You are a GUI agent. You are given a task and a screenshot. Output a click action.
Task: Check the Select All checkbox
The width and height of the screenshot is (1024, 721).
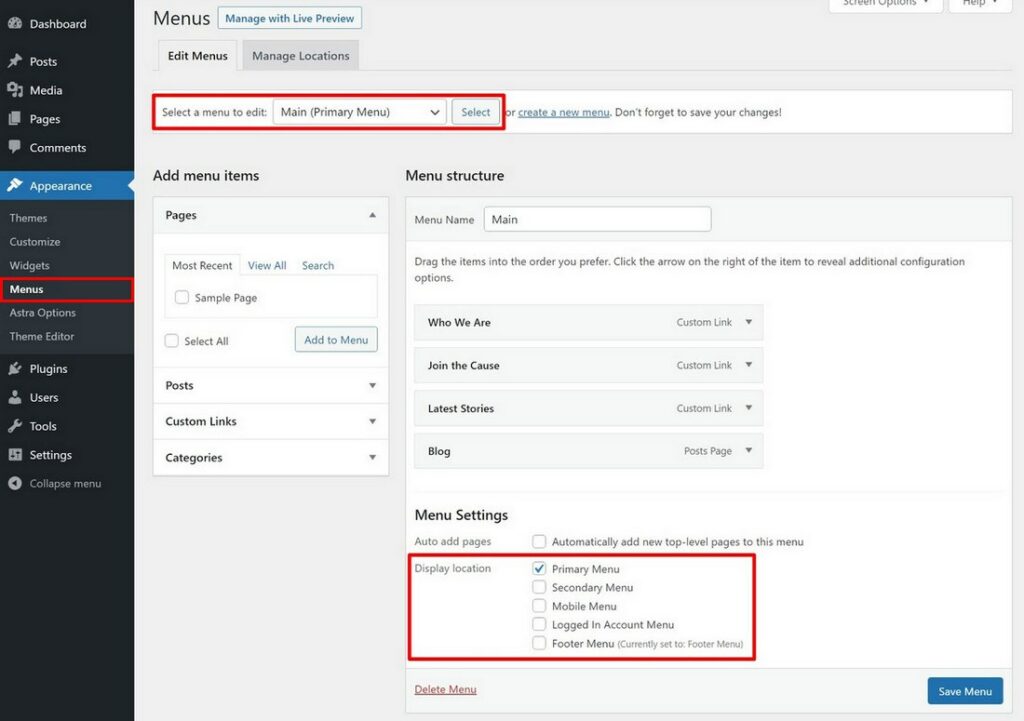coord(172,340)
